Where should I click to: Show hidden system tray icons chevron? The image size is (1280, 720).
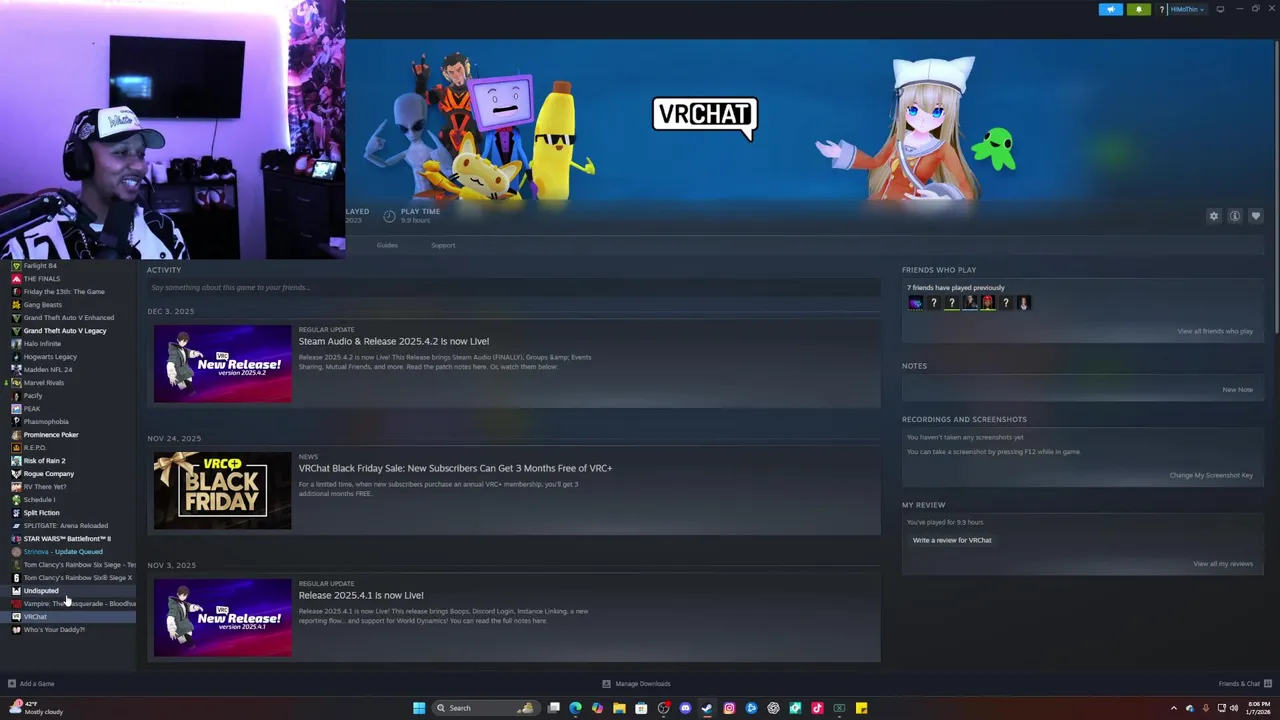pyautogui.click(x=1175, y=708)
